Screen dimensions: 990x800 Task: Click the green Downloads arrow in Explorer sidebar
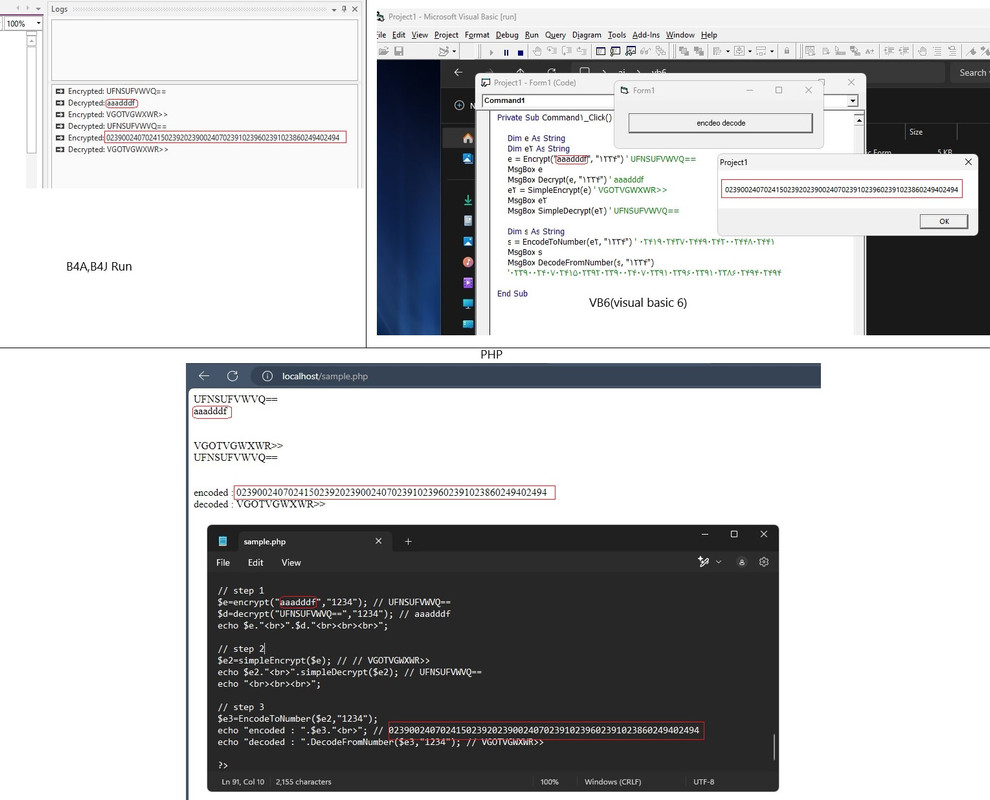[468, 200]
